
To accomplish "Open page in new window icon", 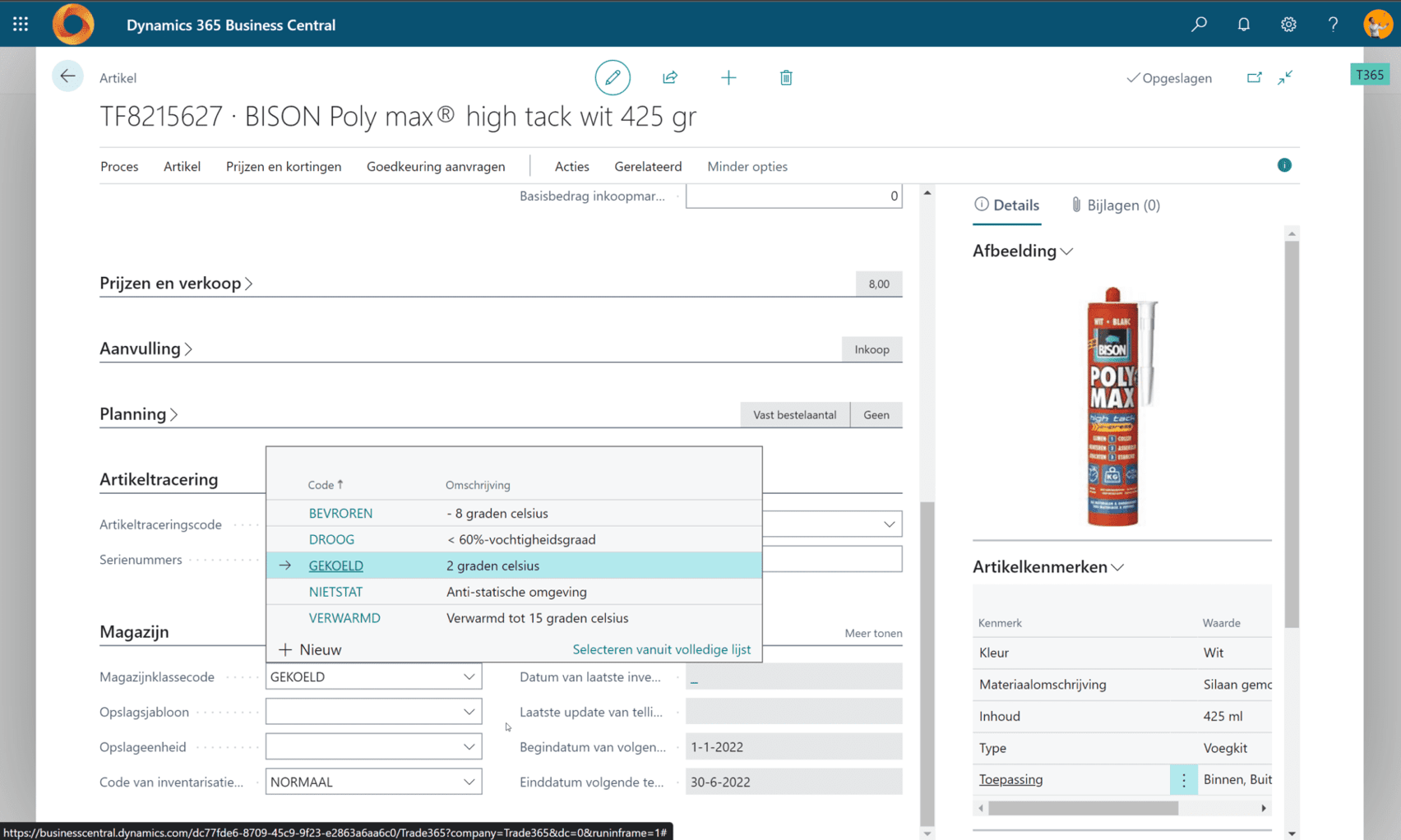I will click(x=1254, y=77).
